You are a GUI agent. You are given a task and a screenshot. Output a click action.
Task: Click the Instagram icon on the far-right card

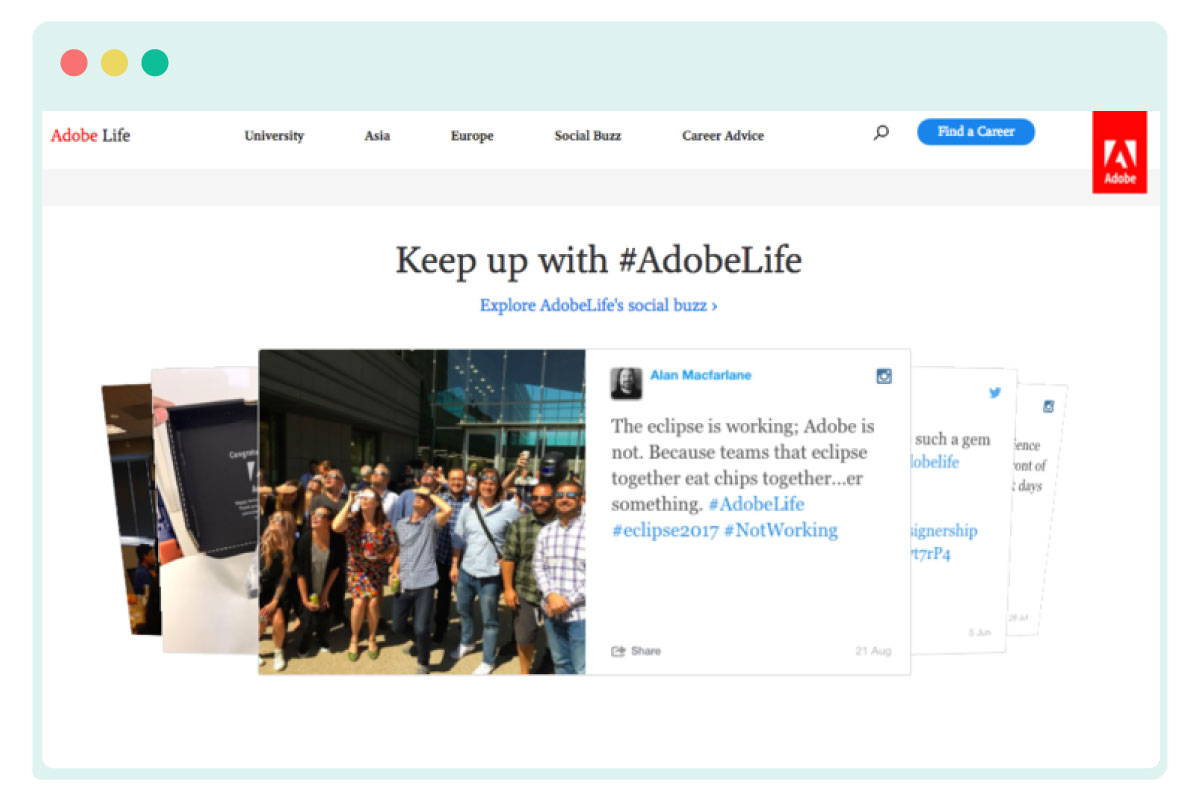(1049, 406)
